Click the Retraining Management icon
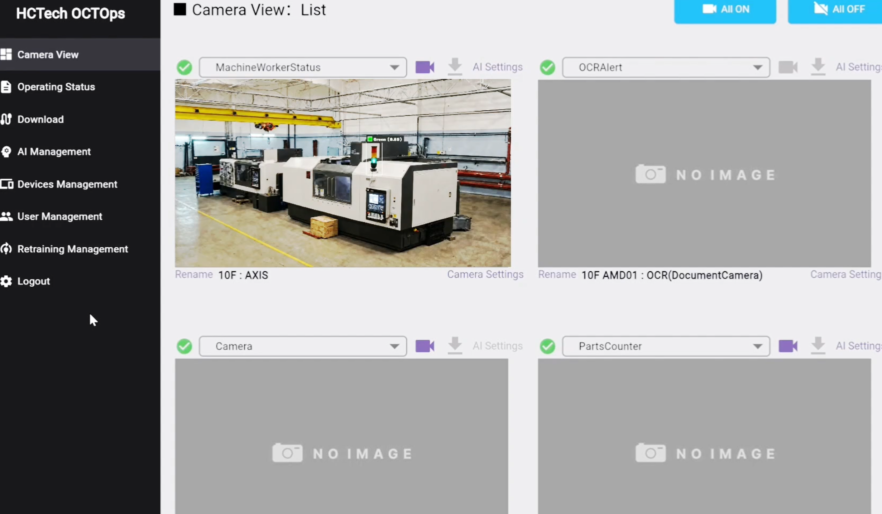882x514 pixels. tap(6, 249)
